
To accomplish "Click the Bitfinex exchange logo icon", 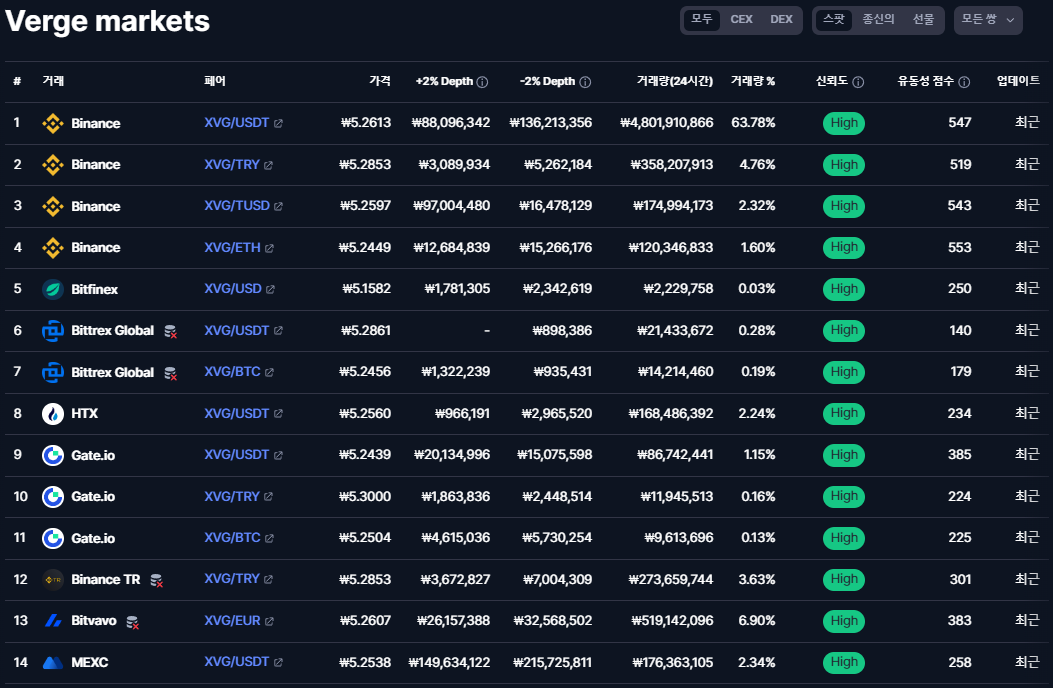I will pos(53,289).
